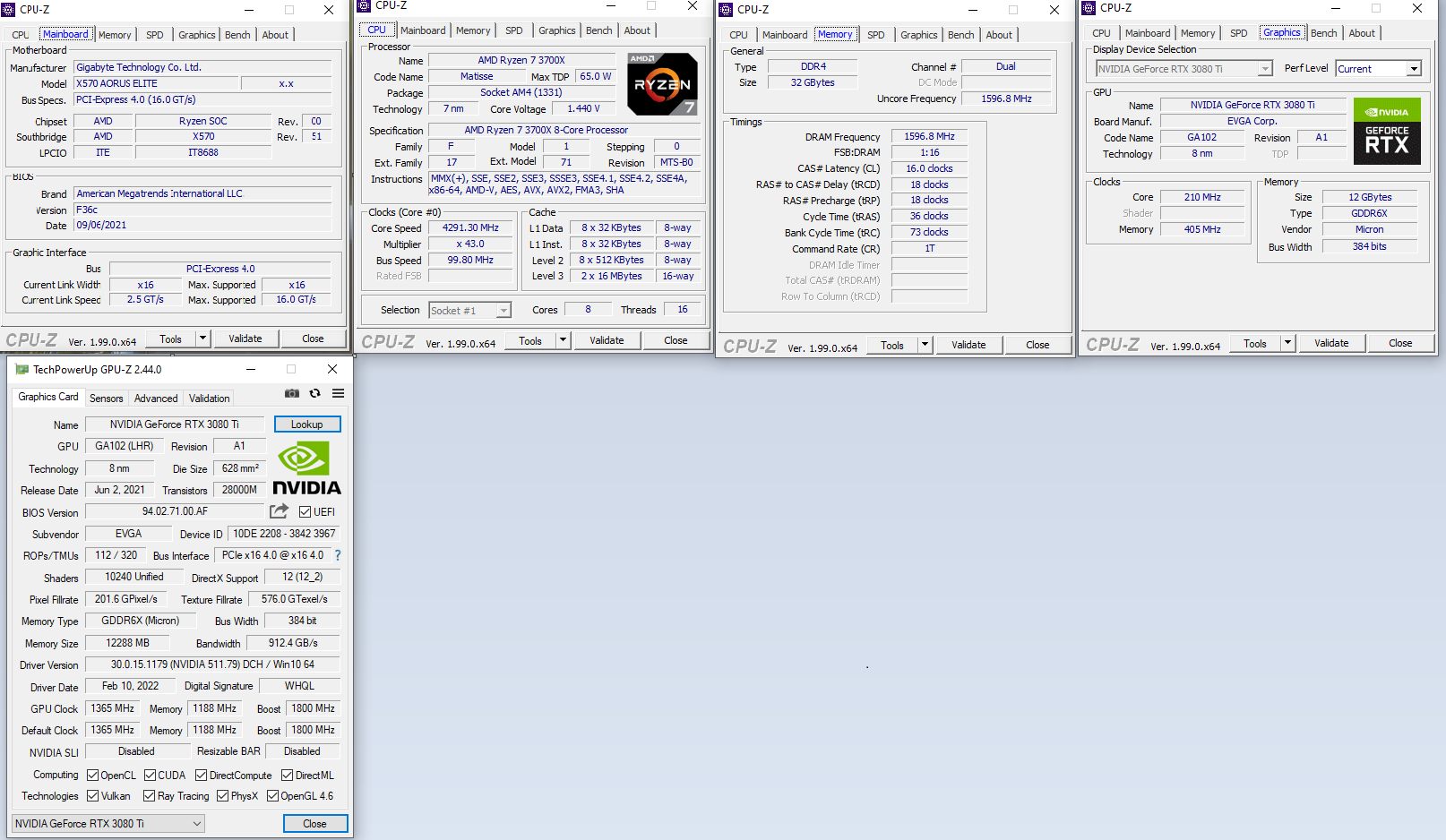Click Tools button in Graphics window
Viewport: 1446px width, 840px height.
tap(1255, 343)
